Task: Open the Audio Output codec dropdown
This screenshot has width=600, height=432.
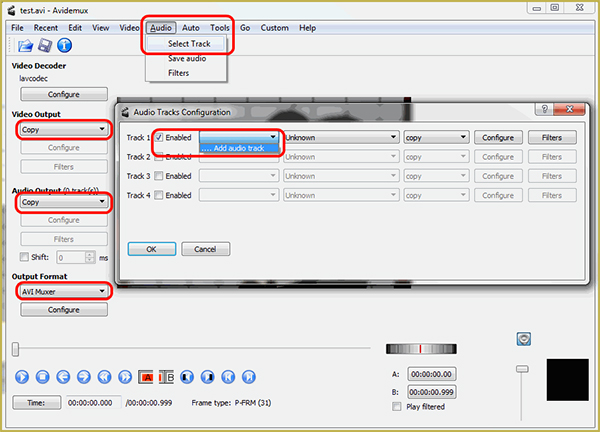Action: click(x=64, y=202)
